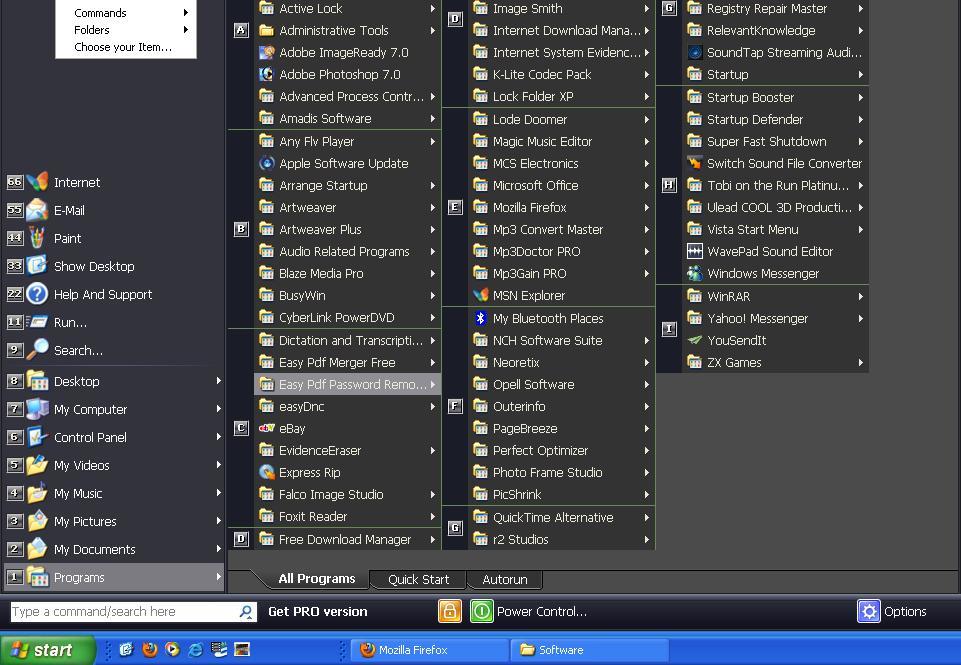Click the Control Panel icon
Screen dimensions: 961x665
37,437
